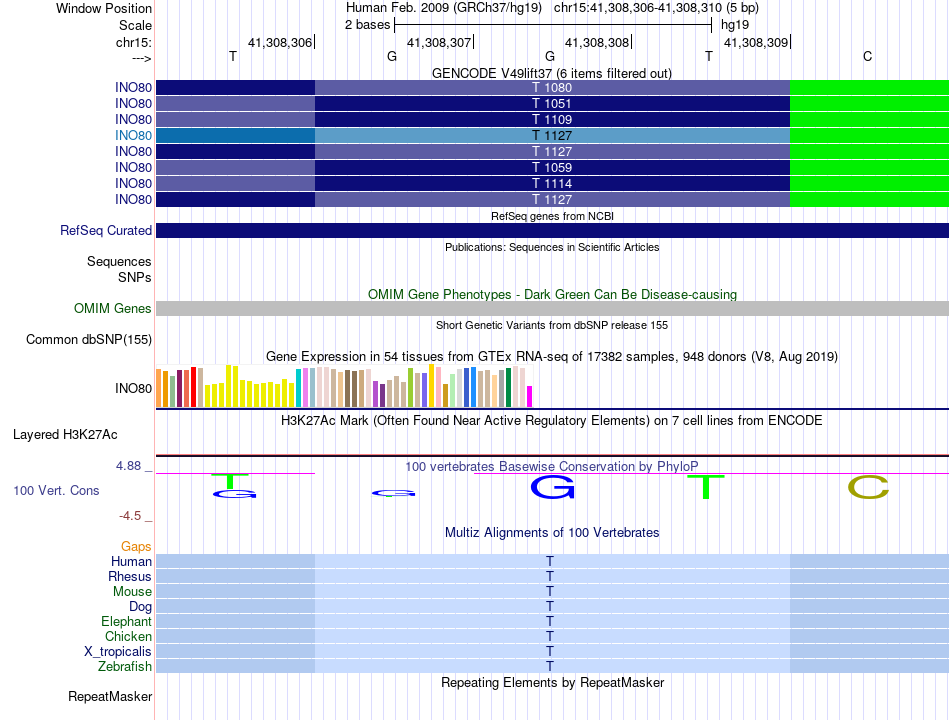Click the Repeating Elements by RepeatMasker title
950x720 pixels.
(552, 682)
